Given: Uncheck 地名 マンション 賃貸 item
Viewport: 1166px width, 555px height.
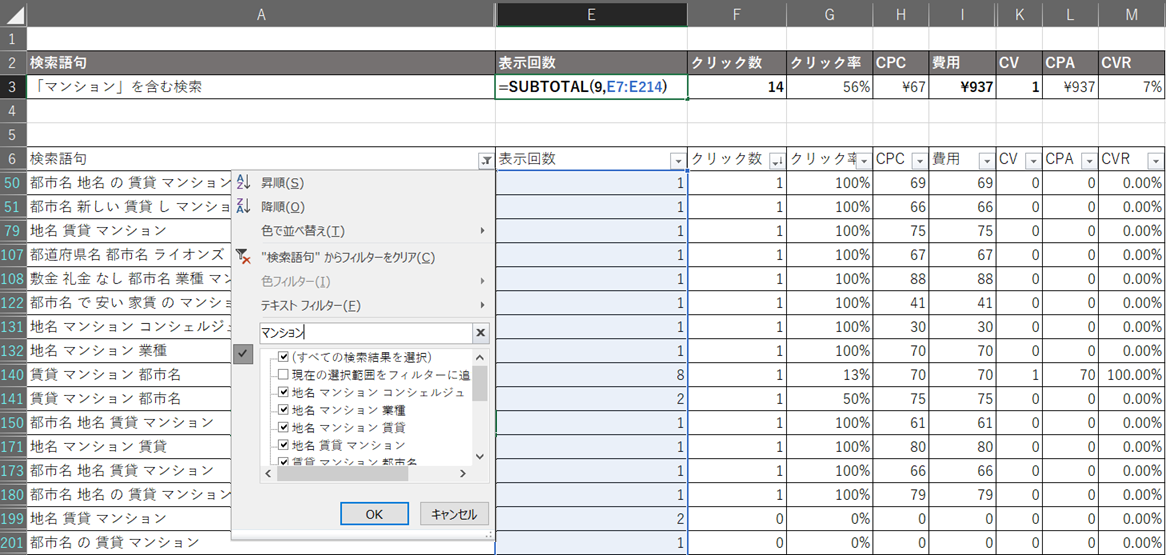Looking at the screenshot, I should click(x=283, y=428).
